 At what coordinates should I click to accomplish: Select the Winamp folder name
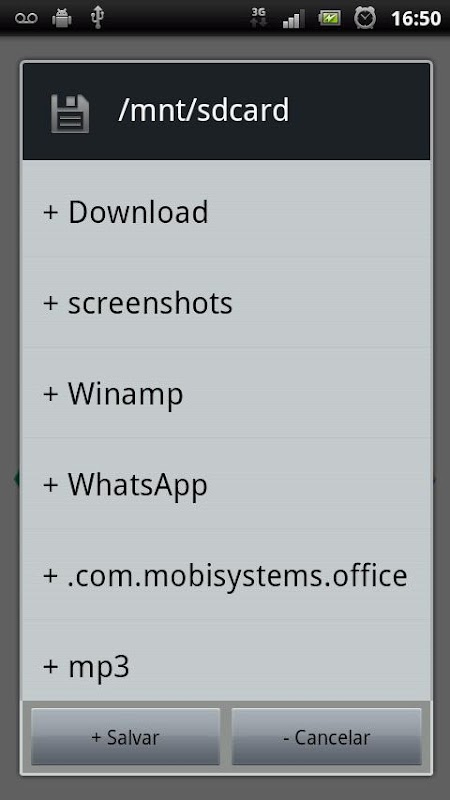(x=126, y=396)
